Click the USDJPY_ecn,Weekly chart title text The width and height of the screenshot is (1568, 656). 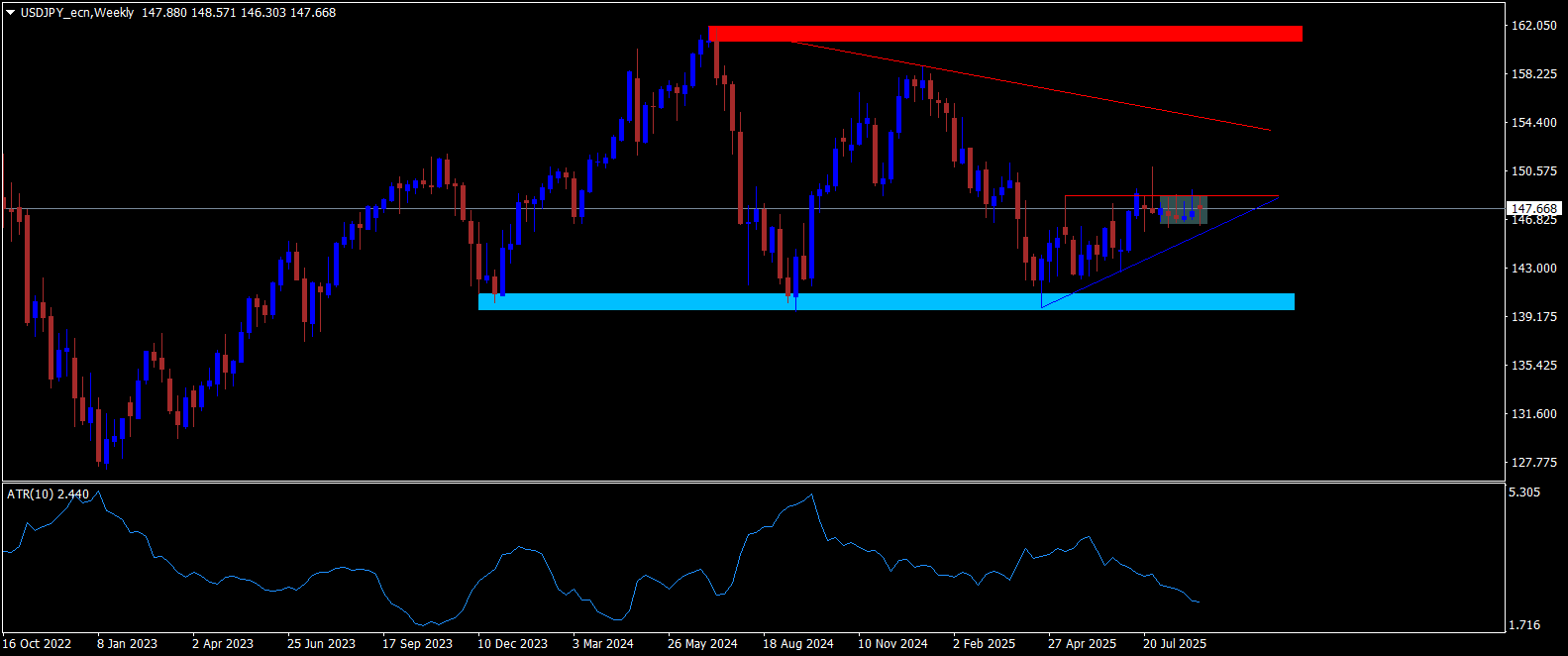click(76, 13)
